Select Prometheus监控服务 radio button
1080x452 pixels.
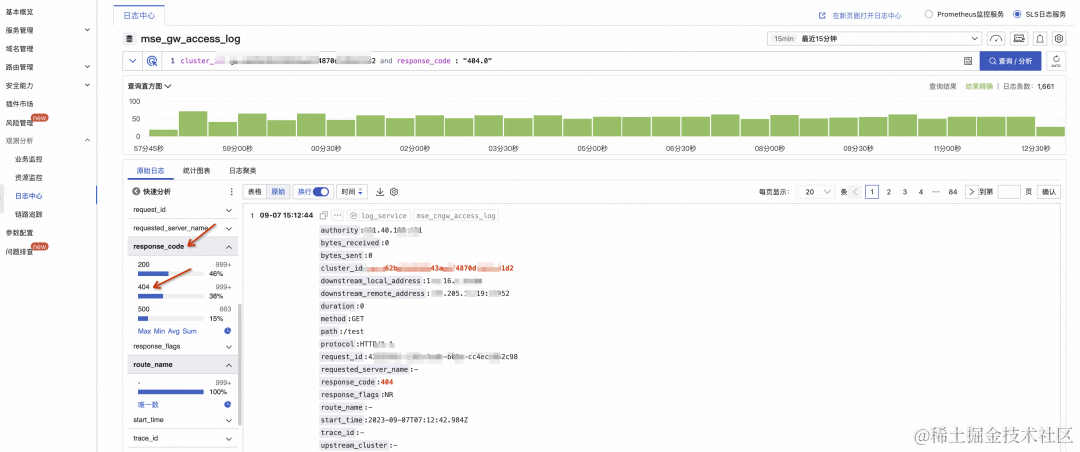(929, 14)
